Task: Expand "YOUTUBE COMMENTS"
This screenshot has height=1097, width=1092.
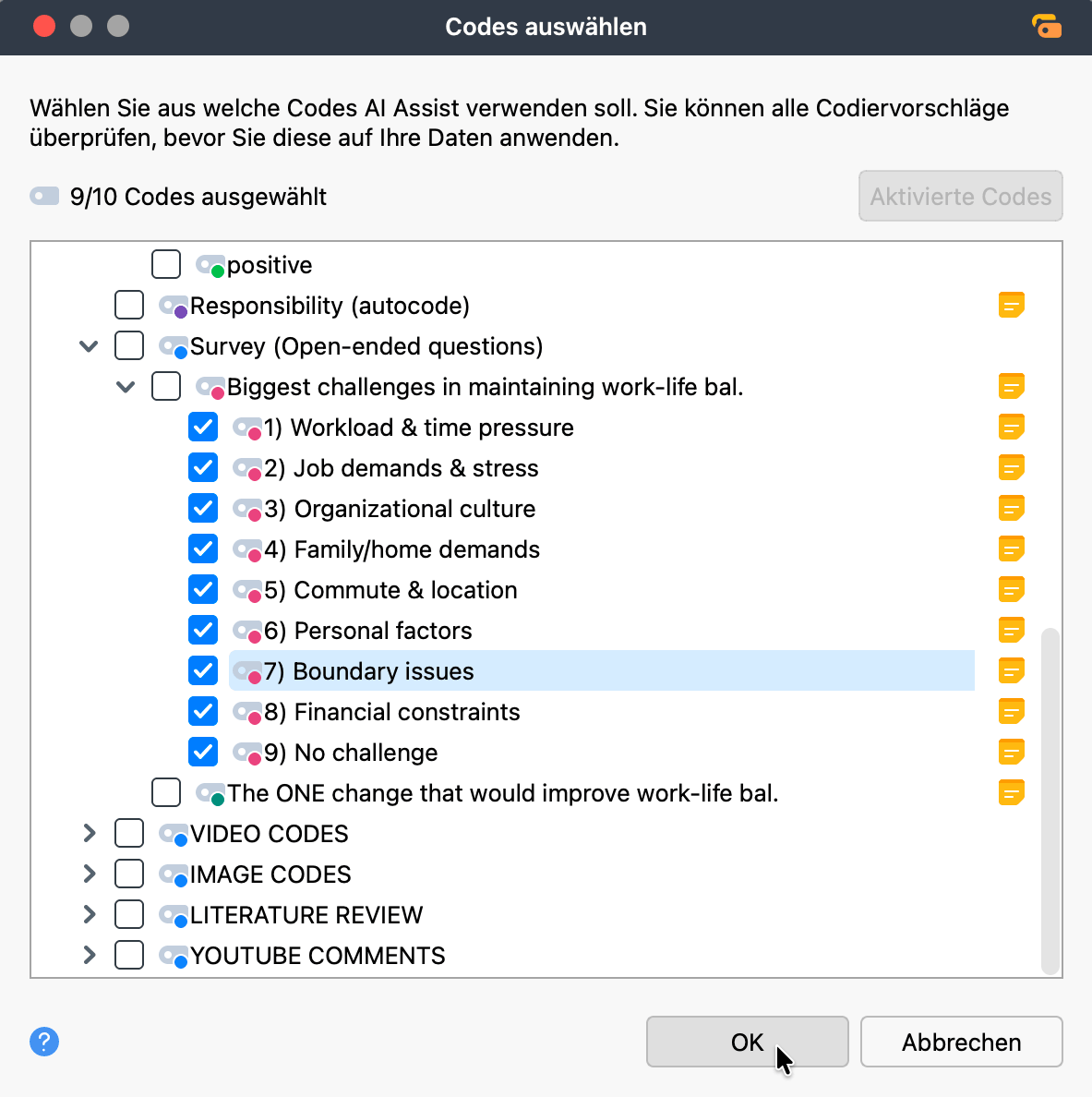Action: [x=89, y=955]
